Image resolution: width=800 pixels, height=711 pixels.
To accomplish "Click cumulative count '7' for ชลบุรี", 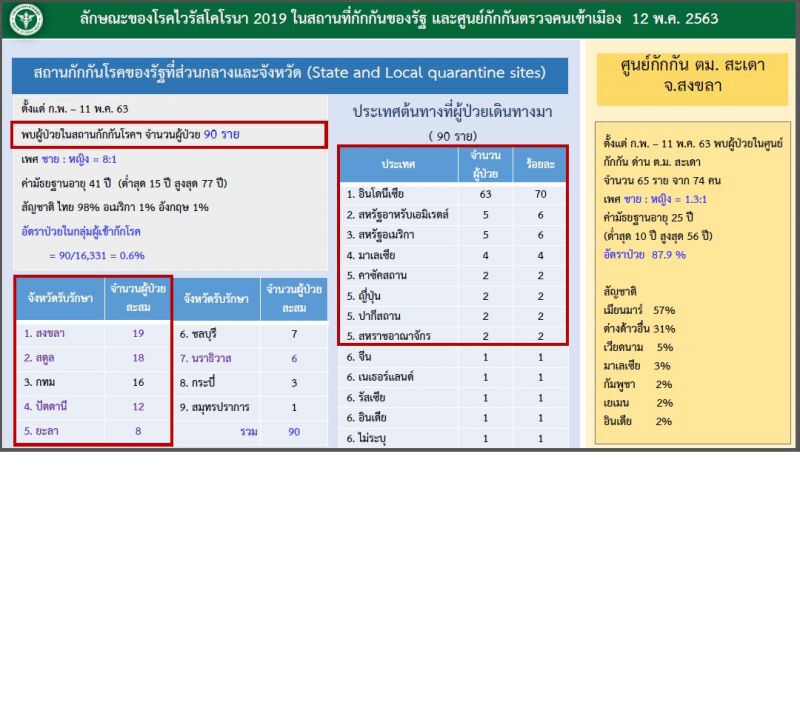I will [294, 334].
